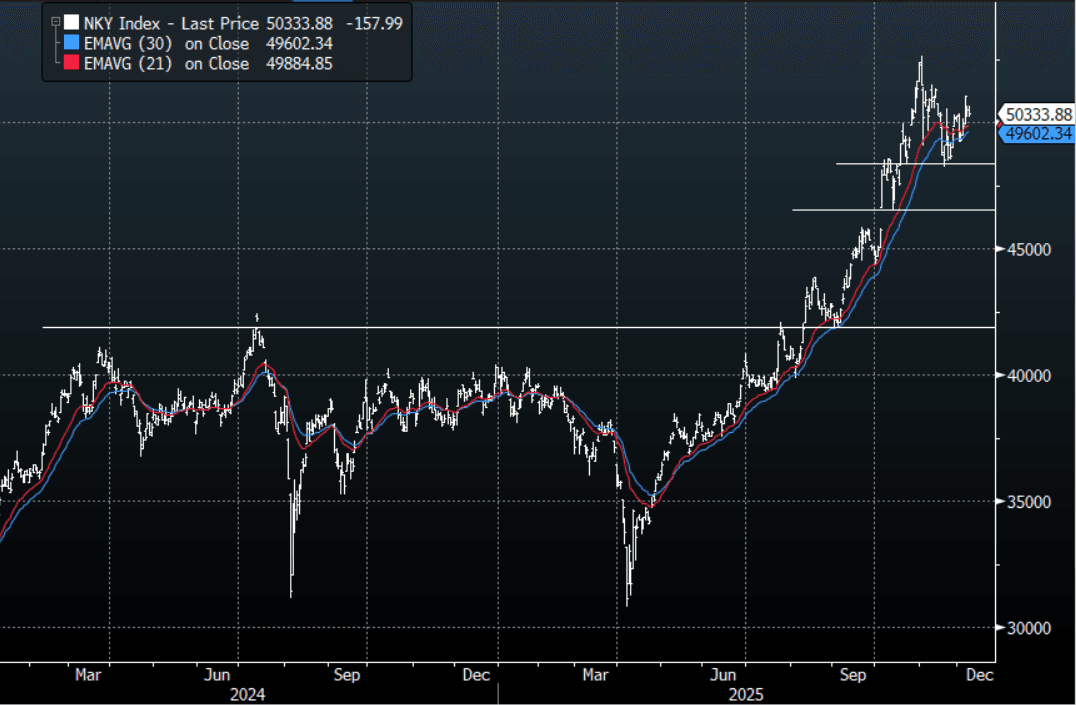Viewport: 1076px width, 705px height.
Task: Collapse the legend tree via minus box
Action: click(x=54, y=22)
